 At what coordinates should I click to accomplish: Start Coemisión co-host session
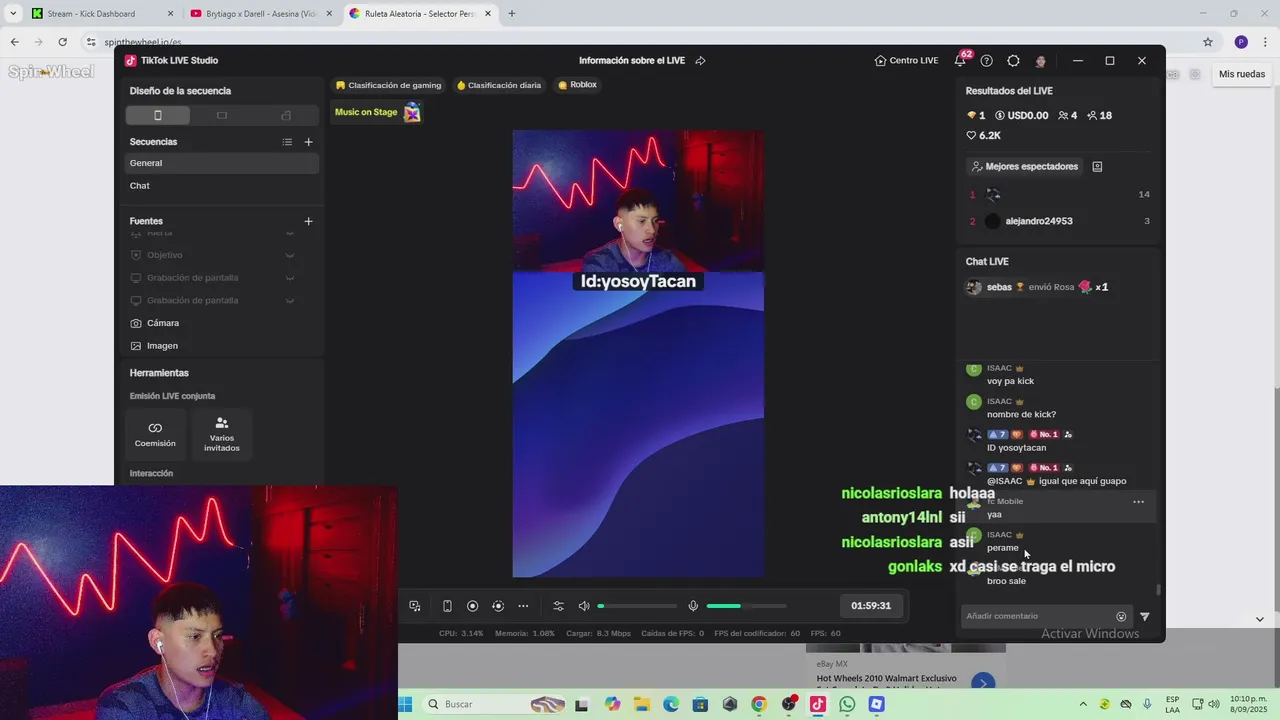[155, 434]
